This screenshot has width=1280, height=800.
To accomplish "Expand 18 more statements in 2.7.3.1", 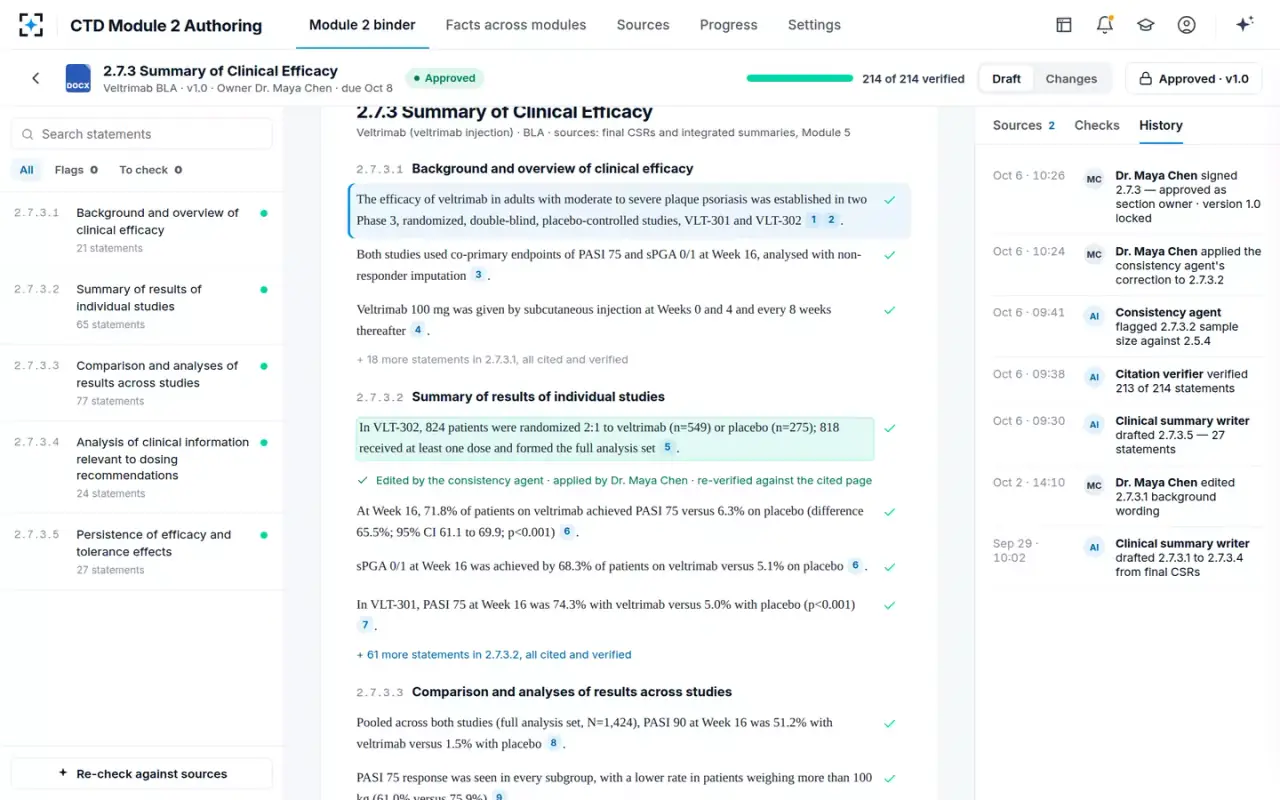I will [492, 359].
